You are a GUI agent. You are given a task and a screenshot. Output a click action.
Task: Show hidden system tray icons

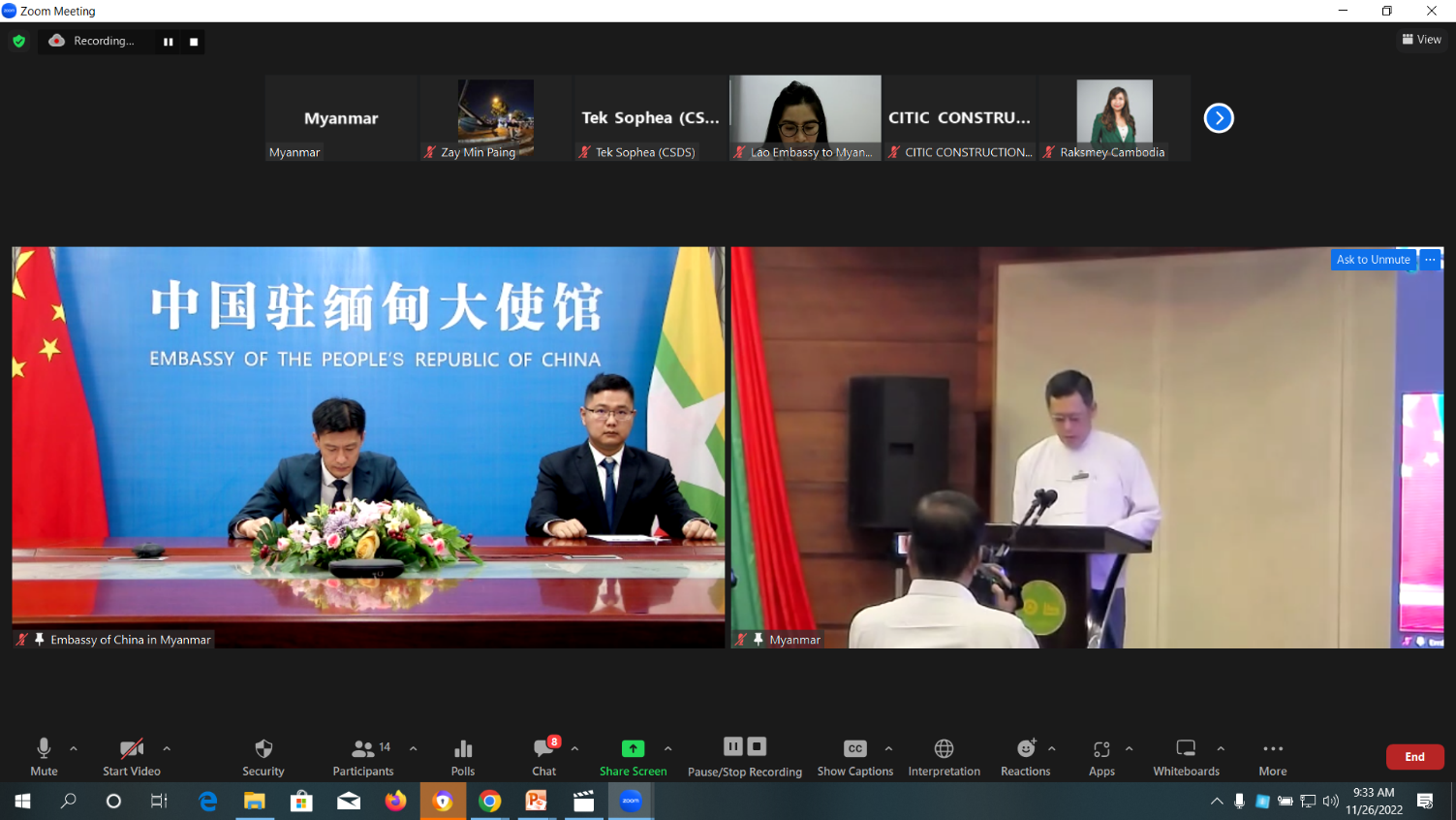[x=1217, y=801]
